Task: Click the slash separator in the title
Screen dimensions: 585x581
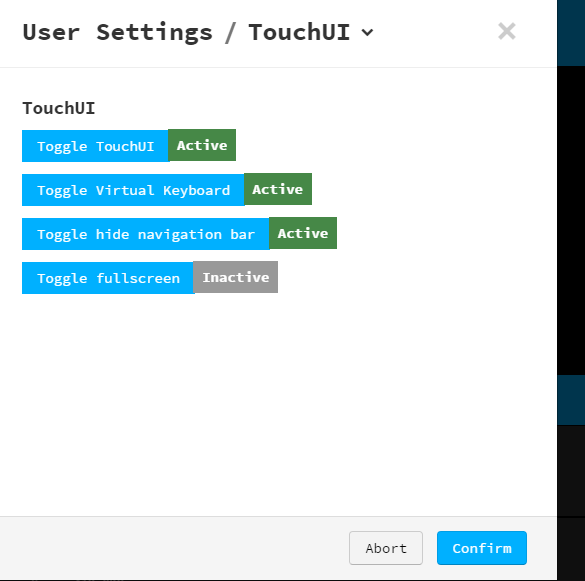Action: pyautogui.click(x=231, y=33)
